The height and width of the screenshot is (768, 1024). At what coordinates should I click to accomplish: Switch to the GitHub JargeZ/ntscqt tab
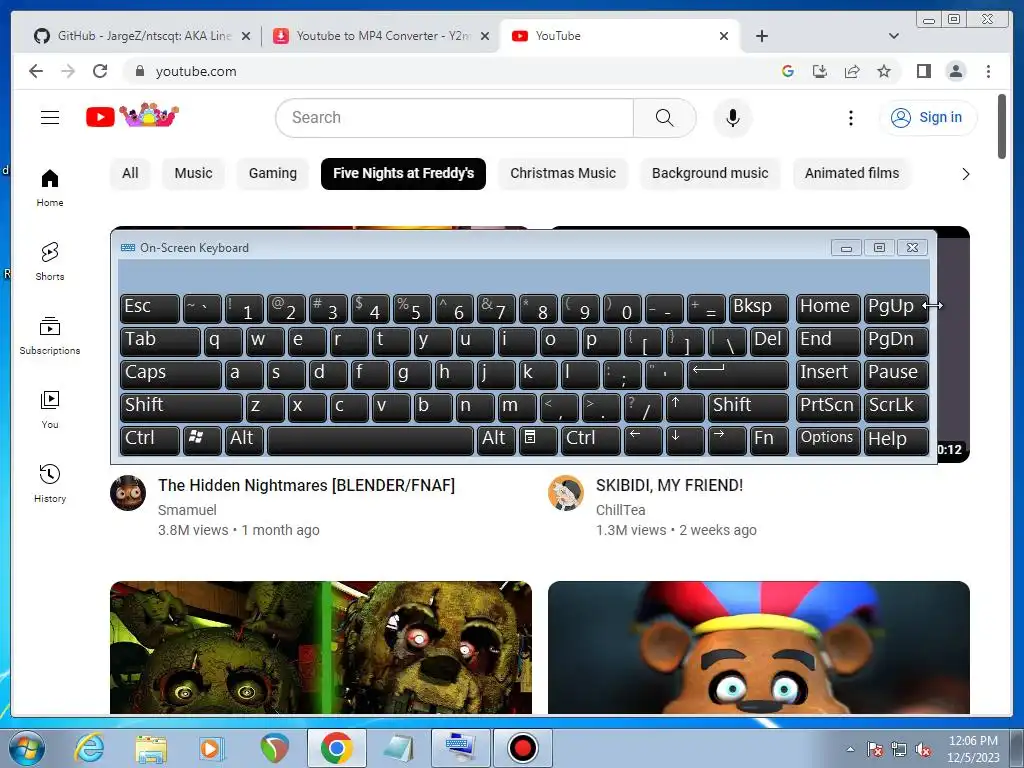[x=142, y=36]
